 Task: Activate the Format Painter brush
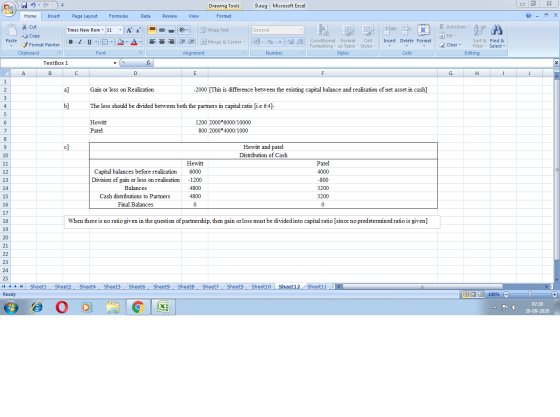tap(41, 45)
